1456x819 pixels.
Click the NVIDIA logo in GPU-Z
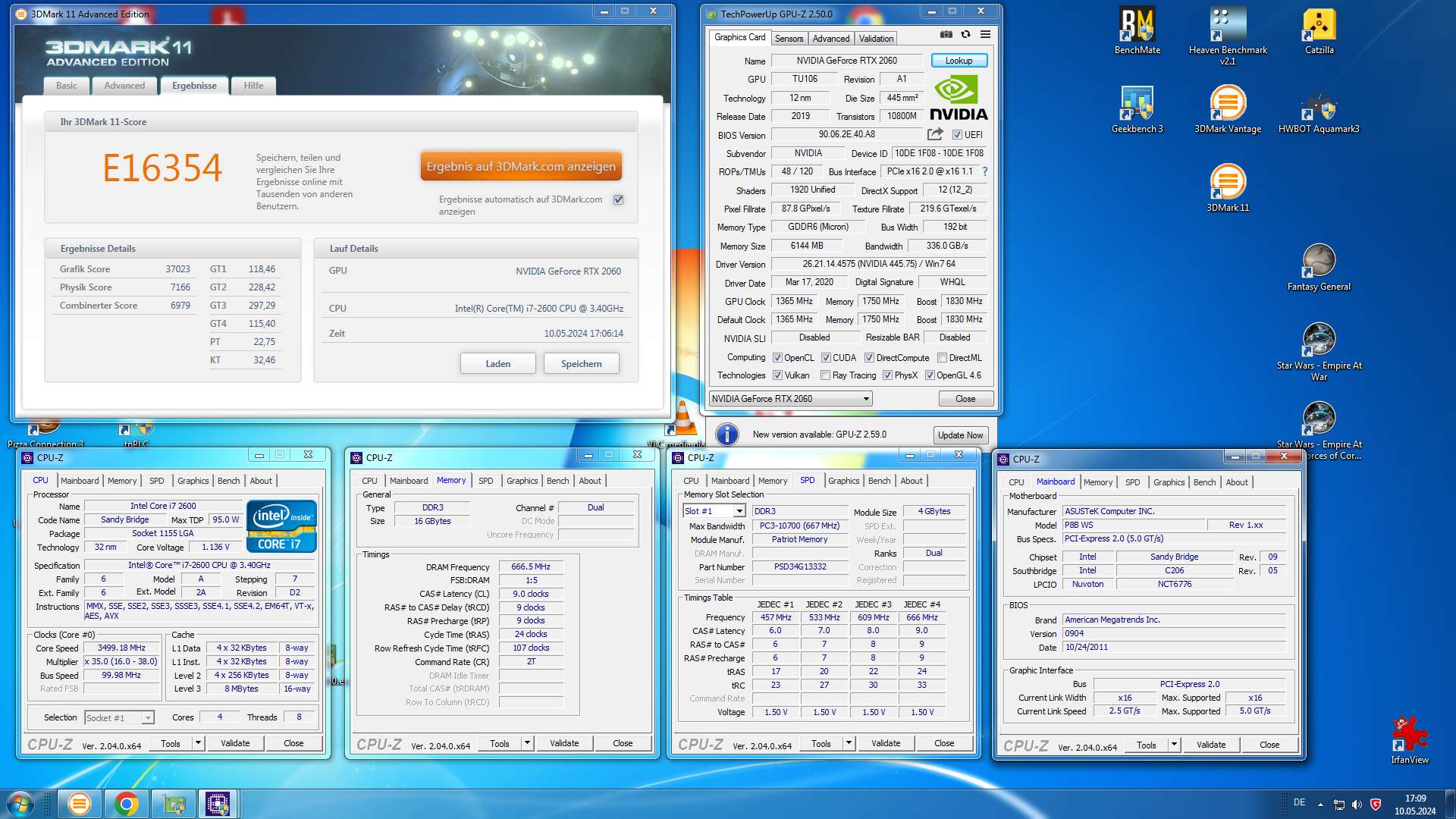click(959, 98)
